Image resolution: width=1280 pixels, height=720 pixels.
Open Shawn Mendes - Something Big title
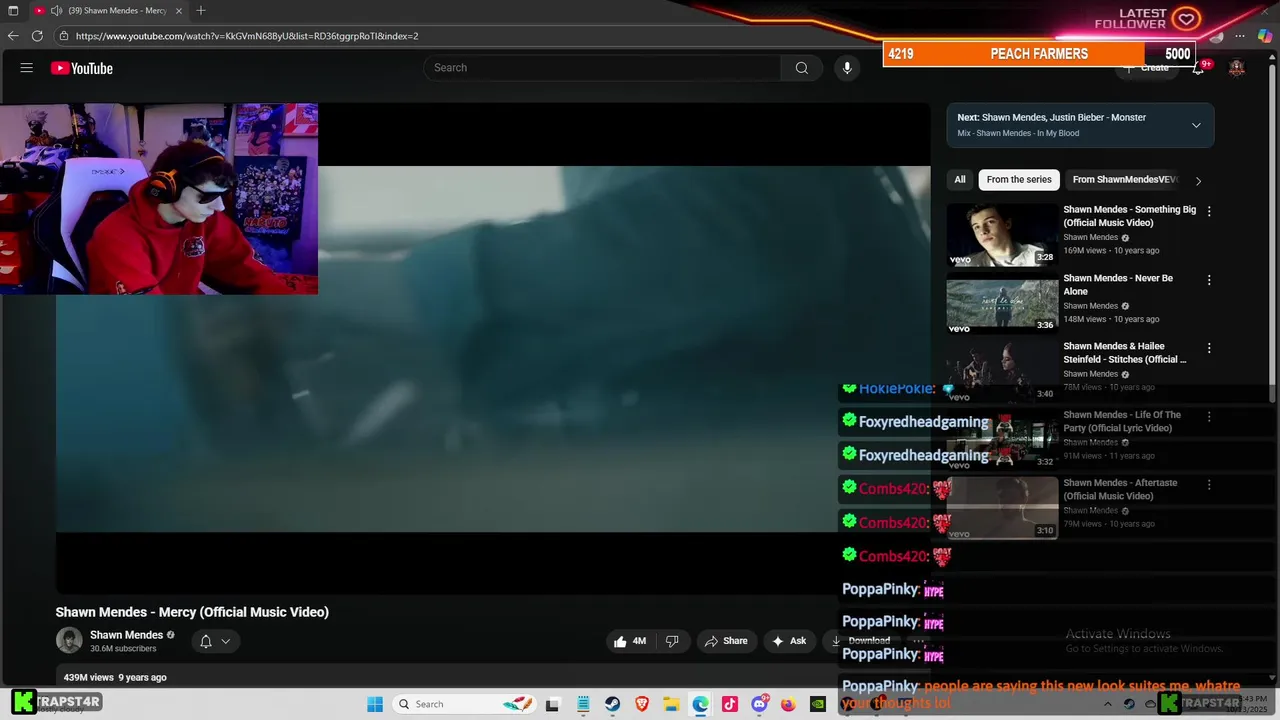(x=1129, y=216)
